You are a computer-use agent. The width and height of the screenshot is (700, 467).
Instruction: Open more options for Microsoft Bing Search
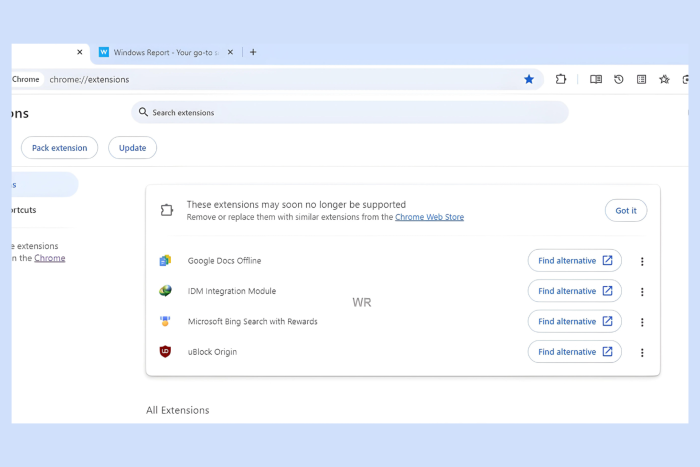pos(642,322)
